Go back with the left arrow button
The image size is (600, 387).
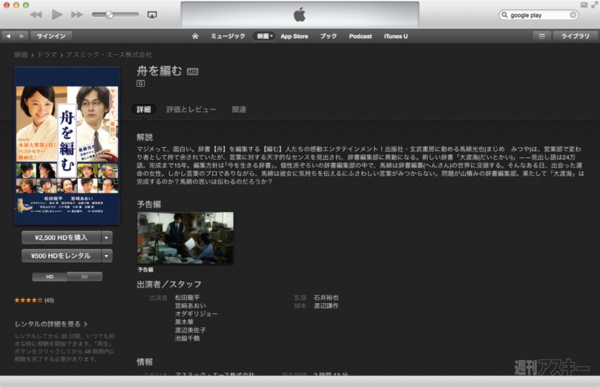[8, 36]
